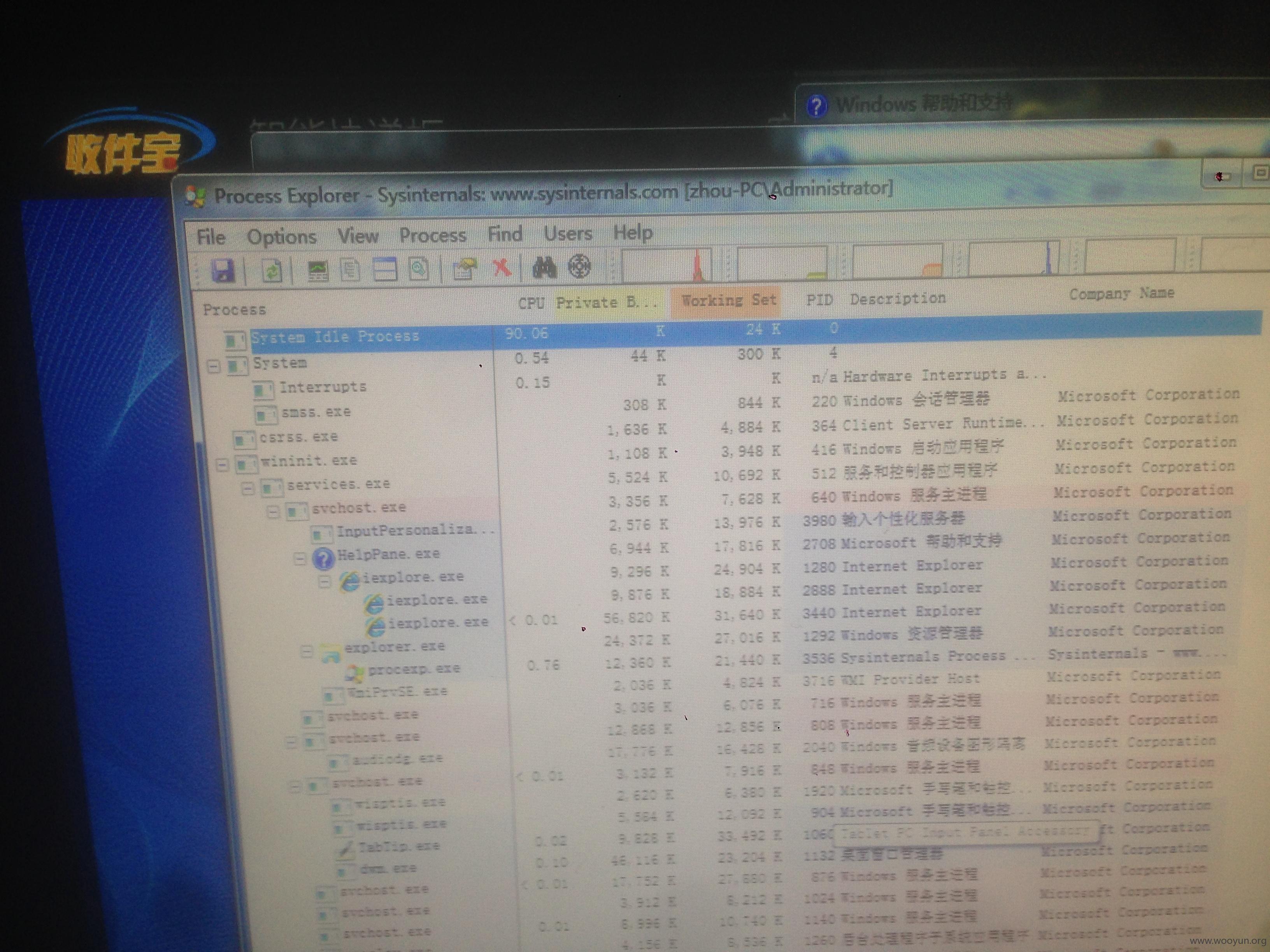Open the File menu
This screenshot has width=1270, height=952.
pyautogui.click(x=211, y=237)
